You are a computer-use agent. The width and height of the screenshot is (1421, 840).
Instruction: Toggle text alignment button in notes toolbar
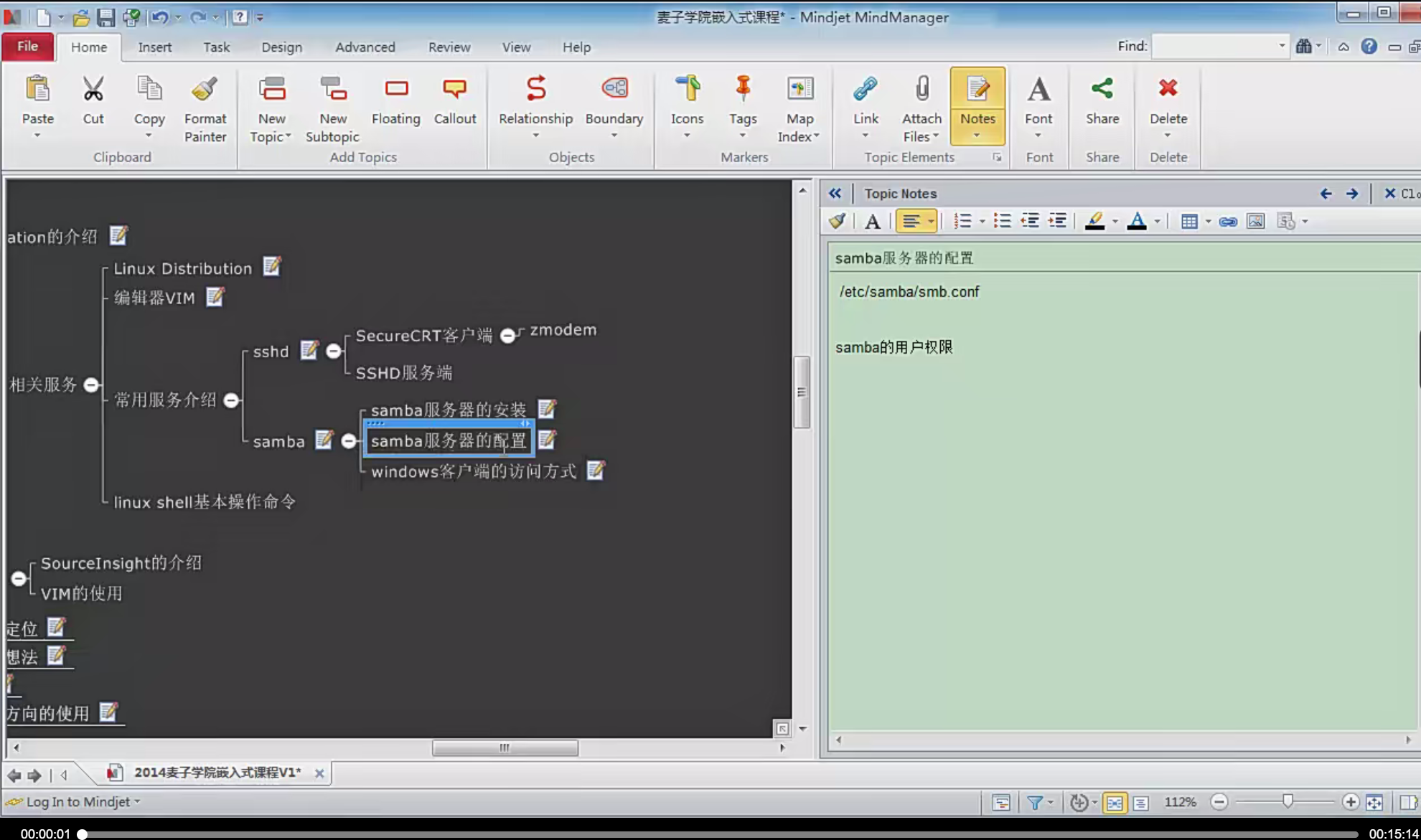click(x=911, y=222)
